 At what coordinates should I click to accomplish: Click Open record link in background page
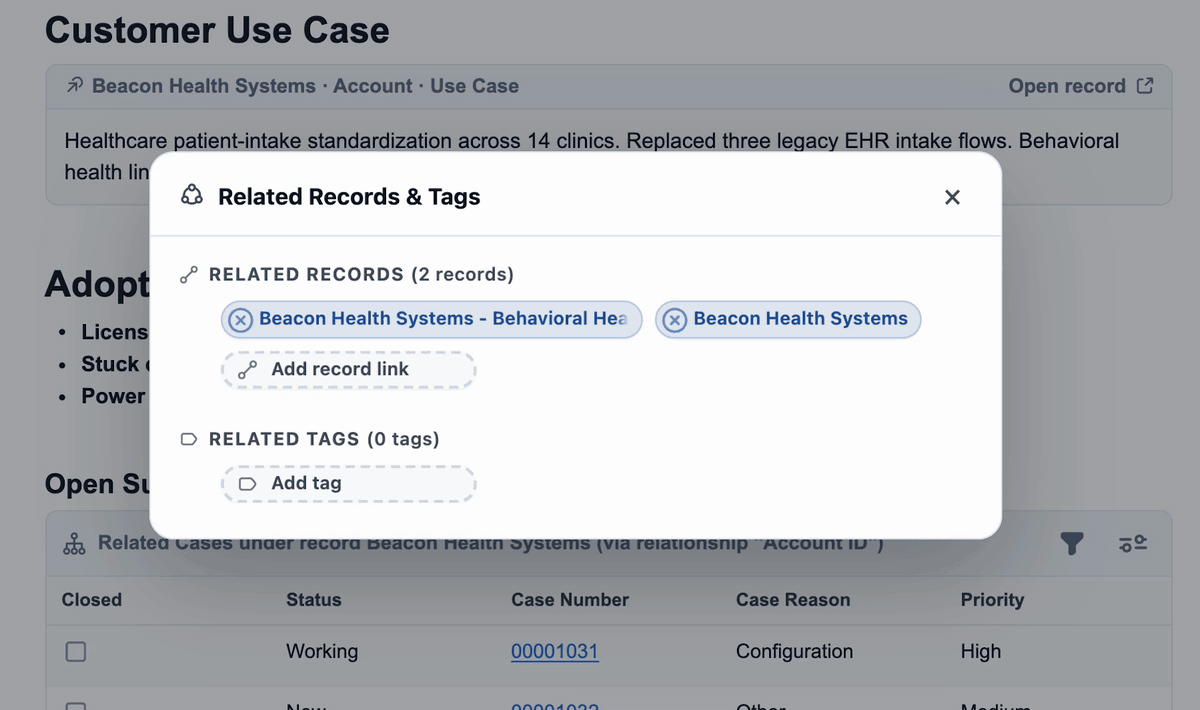pos(1067,86)
